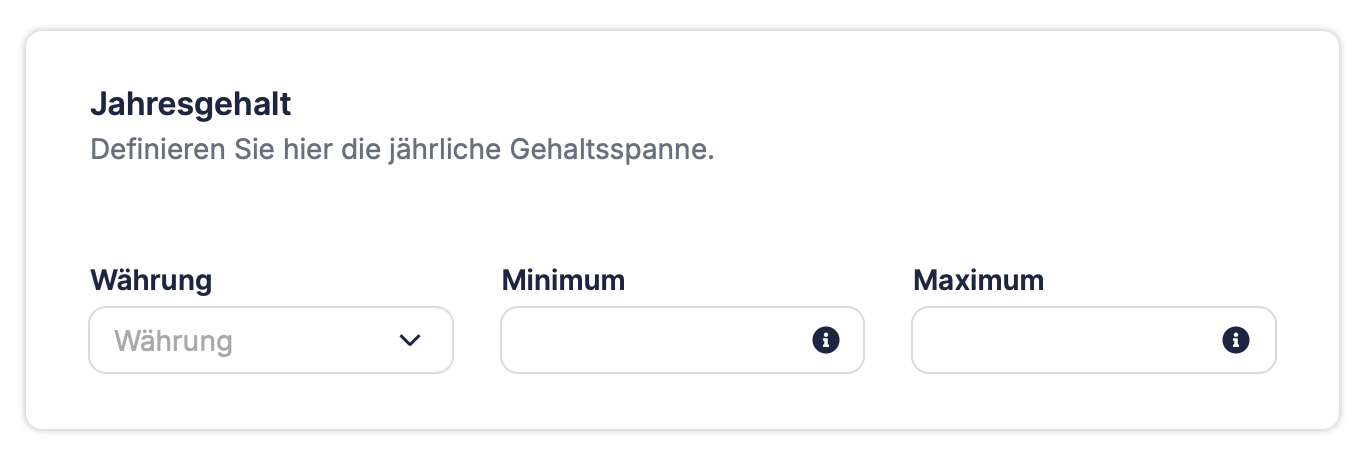Viewport: 1364px width, 462px height.
Task: Click the bold 'Währung' label above the dropdown
Action: point(151,280)
